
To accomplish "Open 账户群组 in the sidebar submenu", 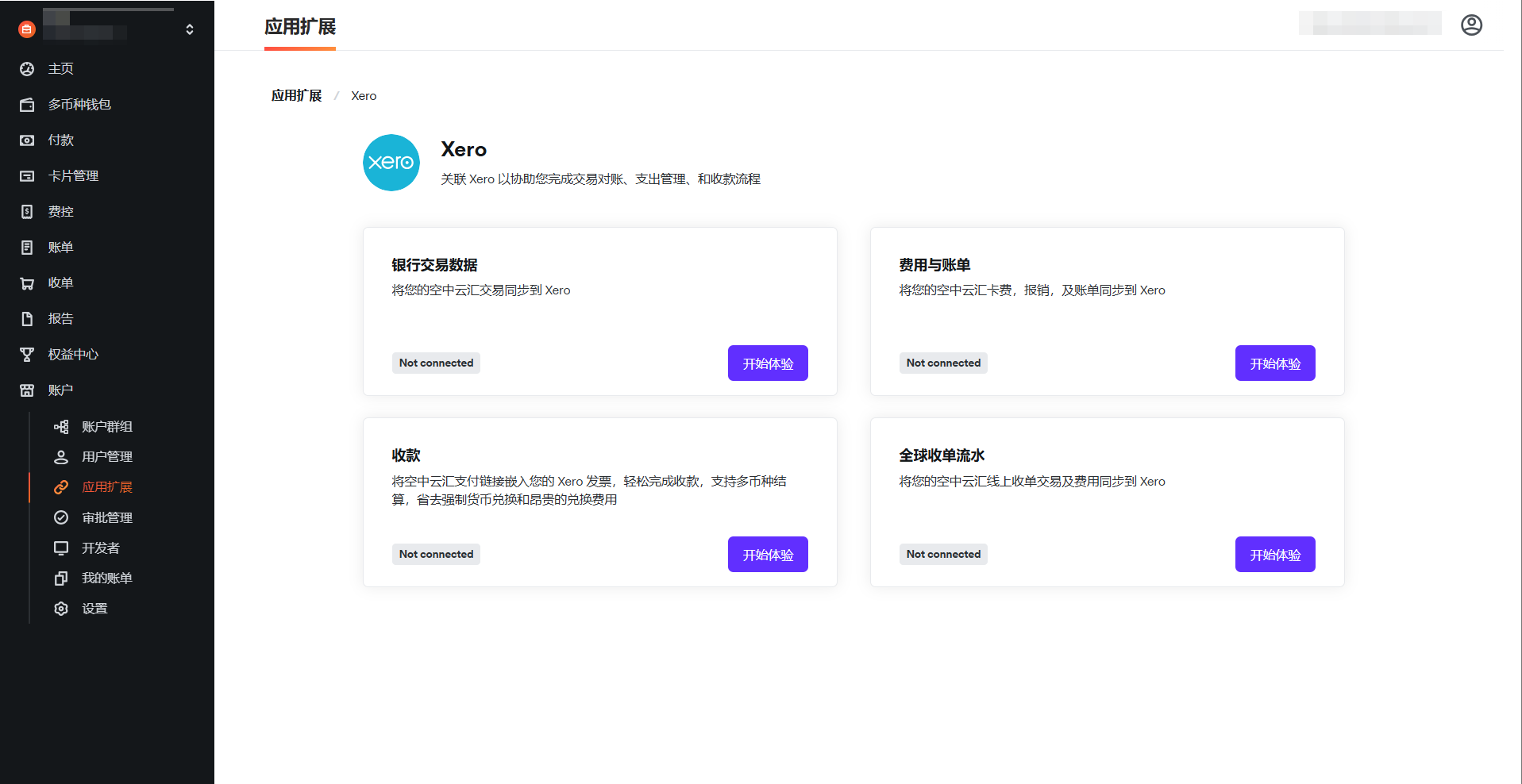I will (x=106, y=427).
